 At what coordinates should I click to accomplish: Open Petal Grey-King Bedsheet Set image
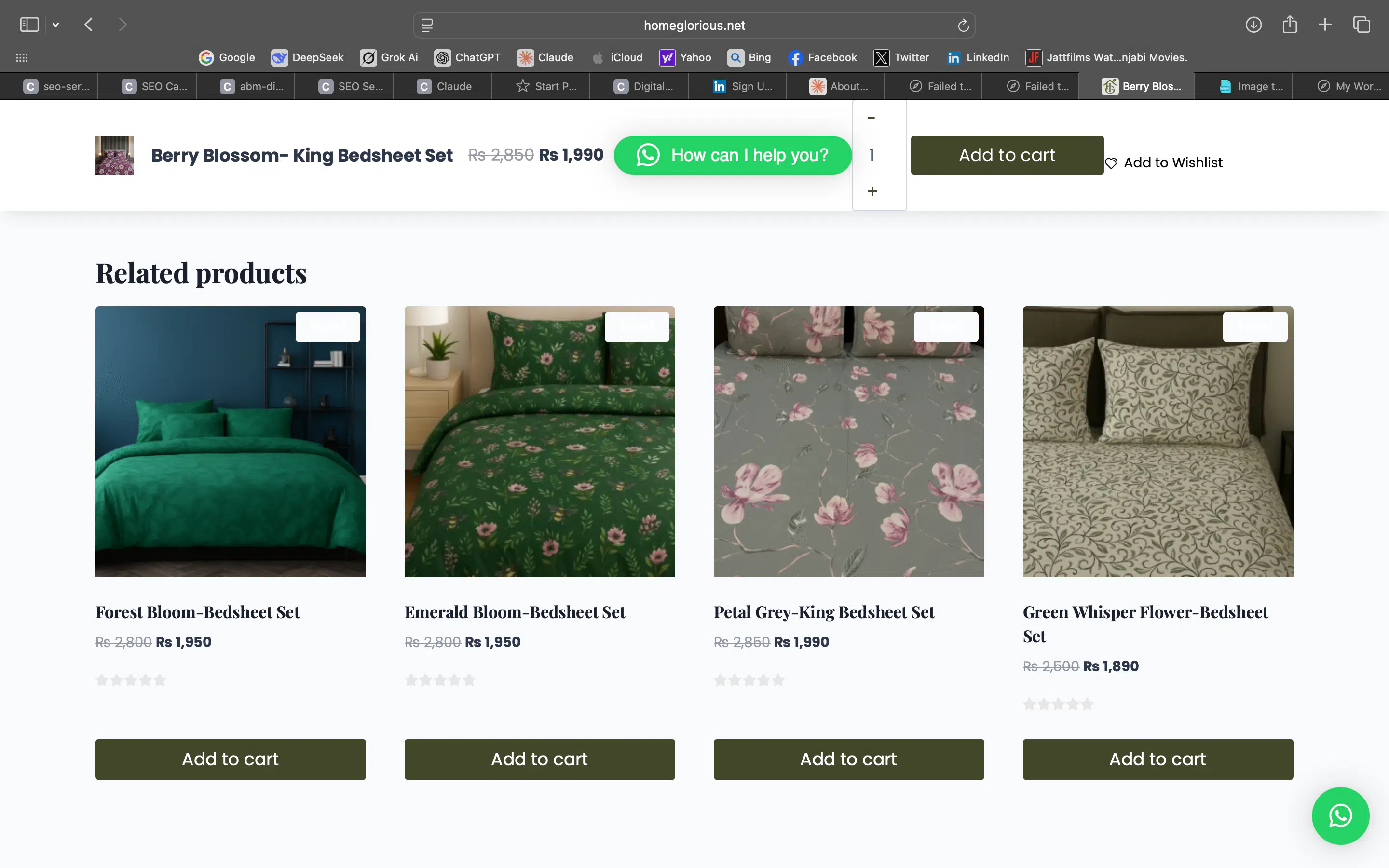pos(848,441)
